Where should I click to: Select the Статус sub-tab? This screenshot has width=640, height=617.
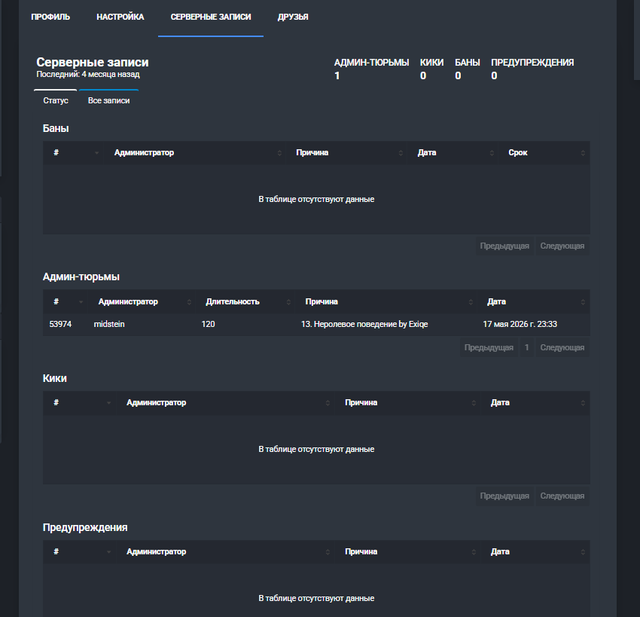coord(56,100)
